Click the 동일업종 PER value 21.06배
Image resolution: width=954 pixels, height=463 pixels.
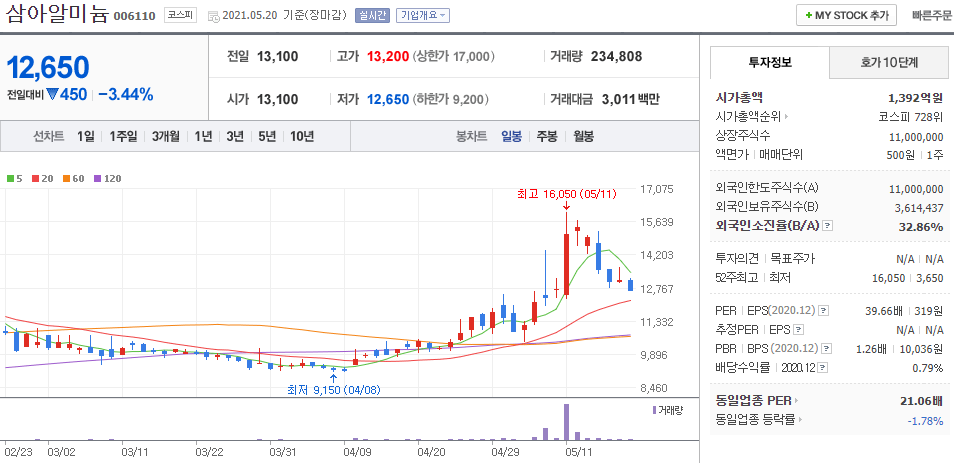point(921,400)
